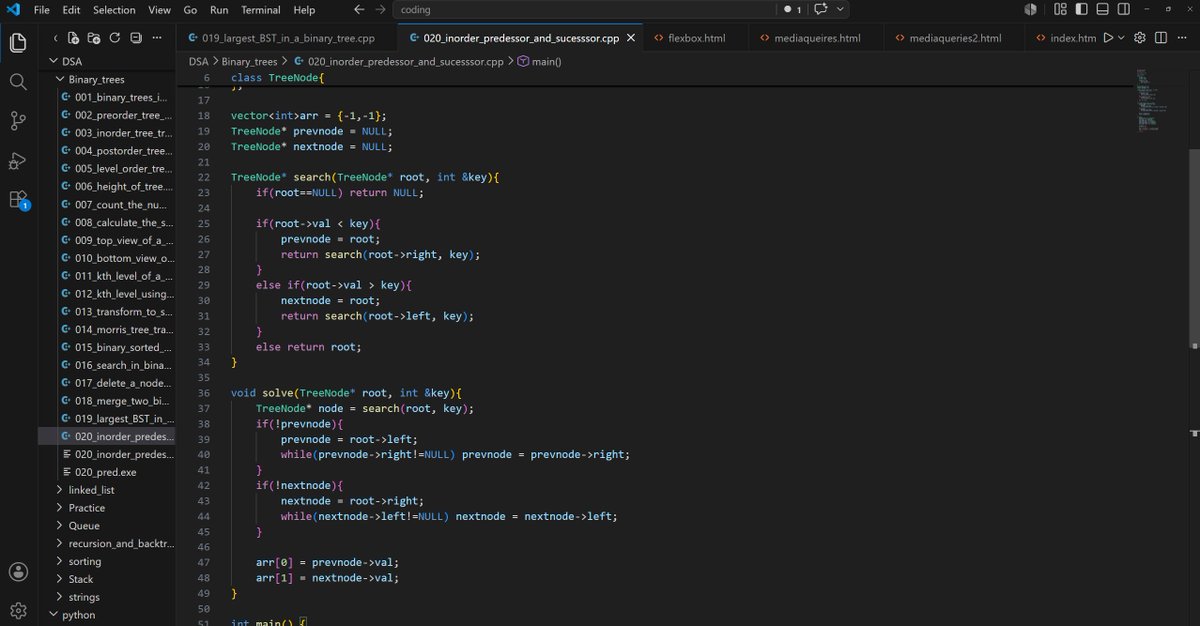Click the 'coding' command center search box
Viewport: 1200px width, 626px height.
coord(584,10)
